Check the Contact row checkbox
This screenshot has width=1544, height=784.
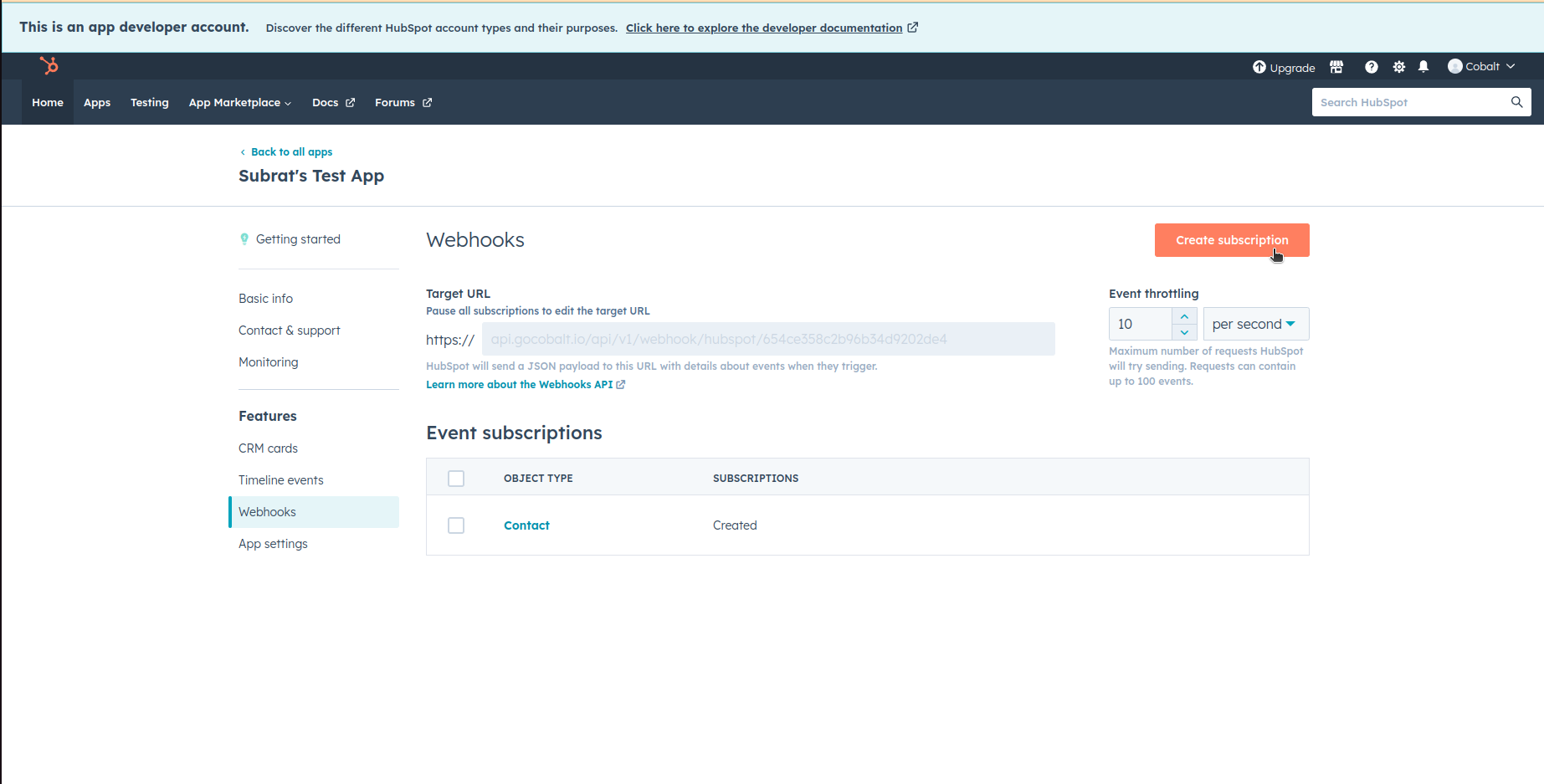[456, 525]
